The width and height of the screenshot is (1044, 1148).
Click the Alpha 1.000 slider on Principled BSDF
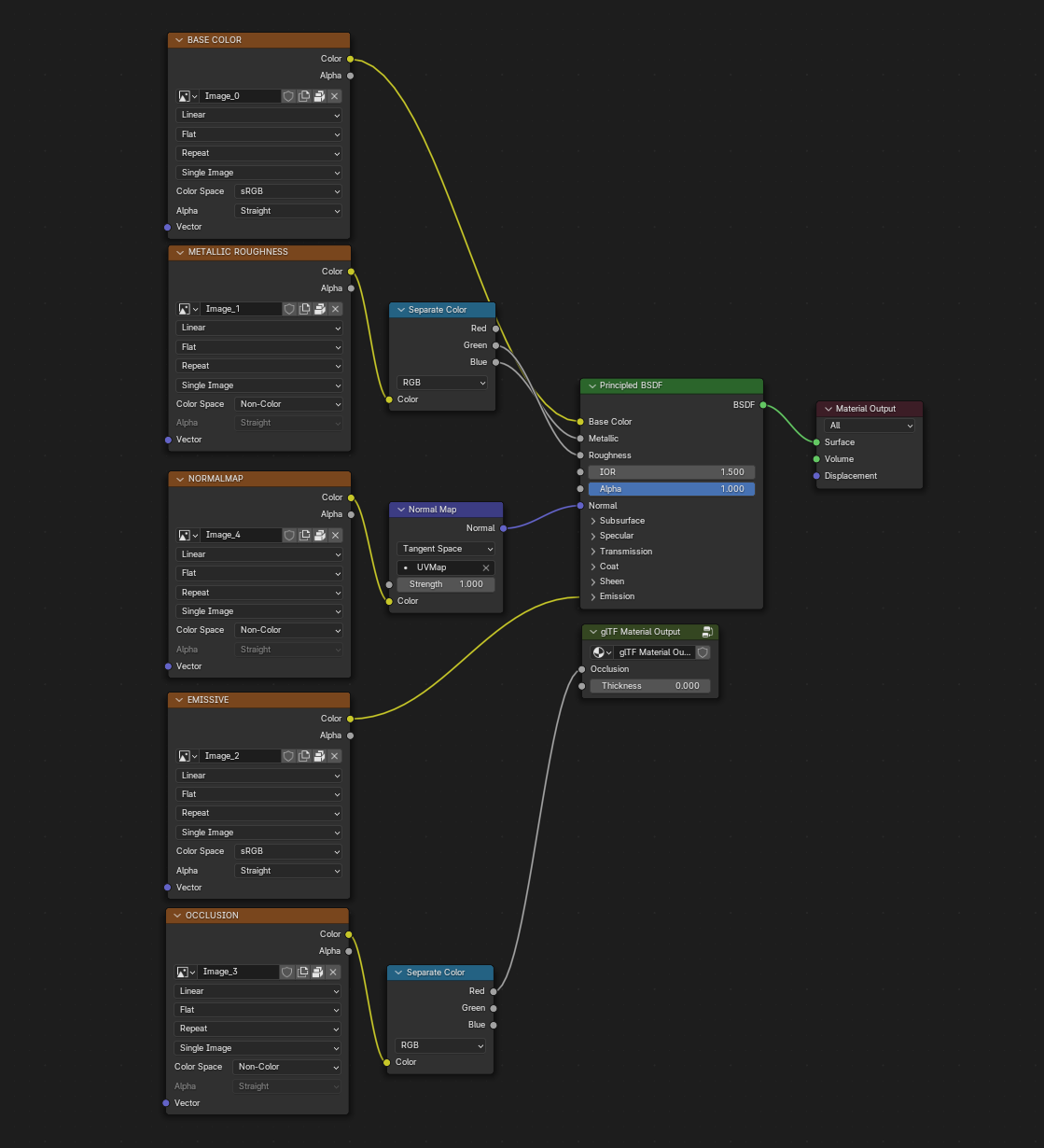(x=671, y=488)
